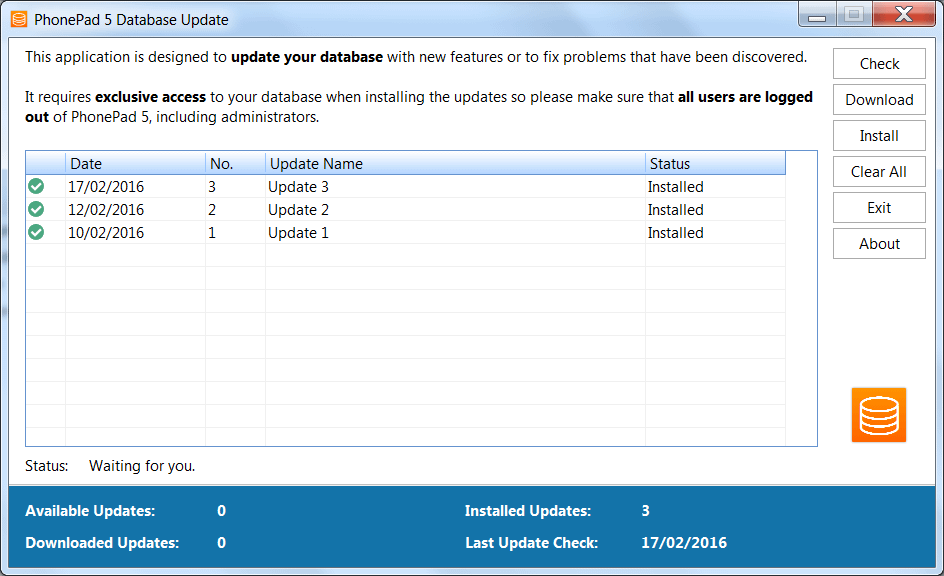Click the Install button

point(879,136)
